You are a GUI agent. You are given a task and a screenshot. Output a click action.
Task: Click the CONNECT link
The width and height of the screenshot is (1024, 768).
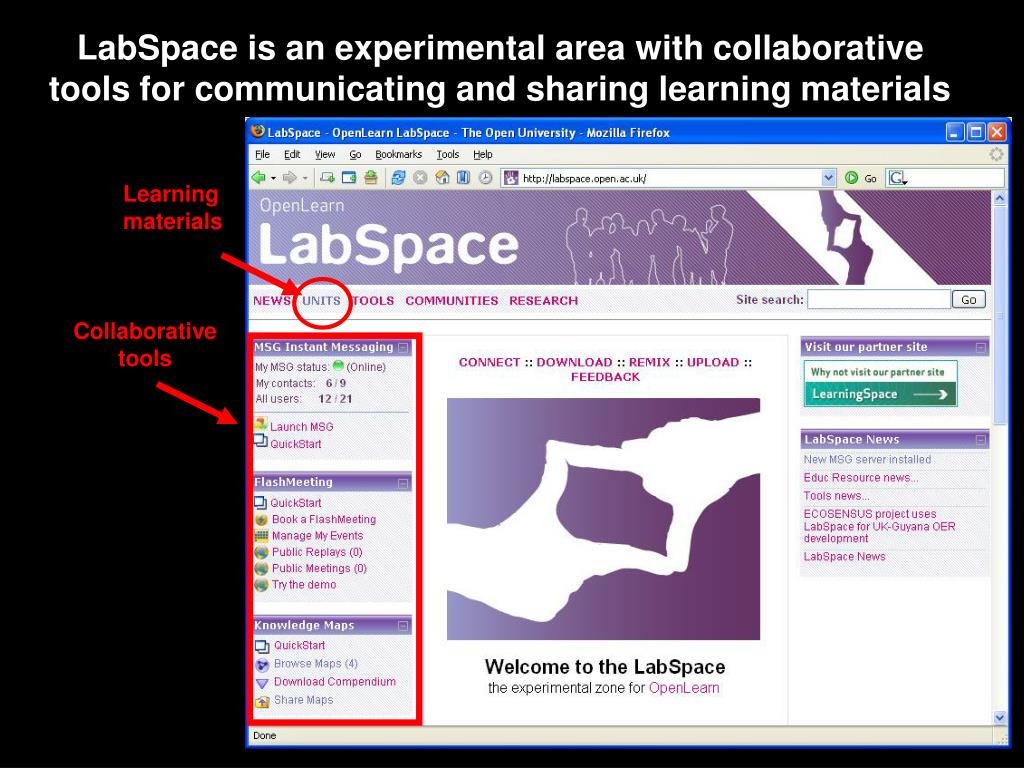489,362
